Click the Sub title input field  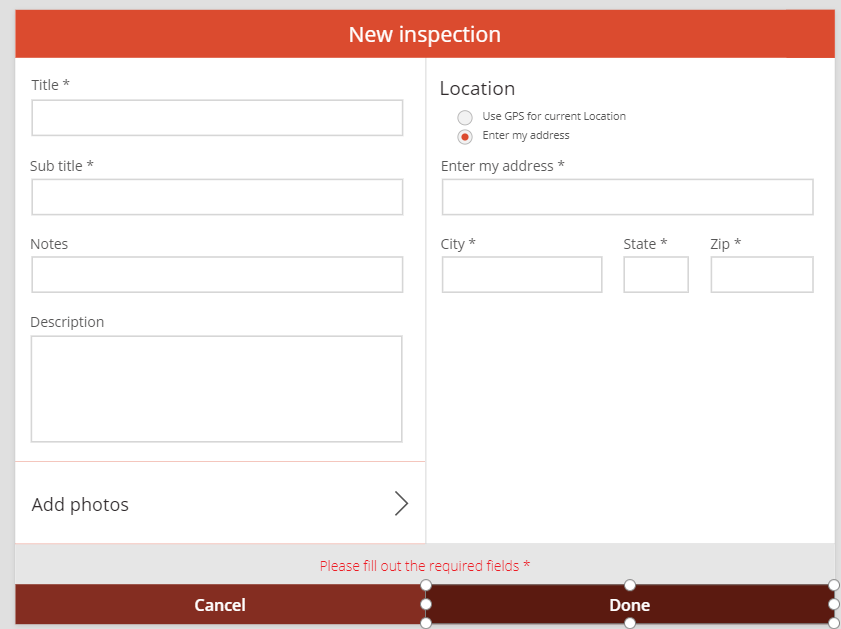pyautogui.click(x=217, y=197)
